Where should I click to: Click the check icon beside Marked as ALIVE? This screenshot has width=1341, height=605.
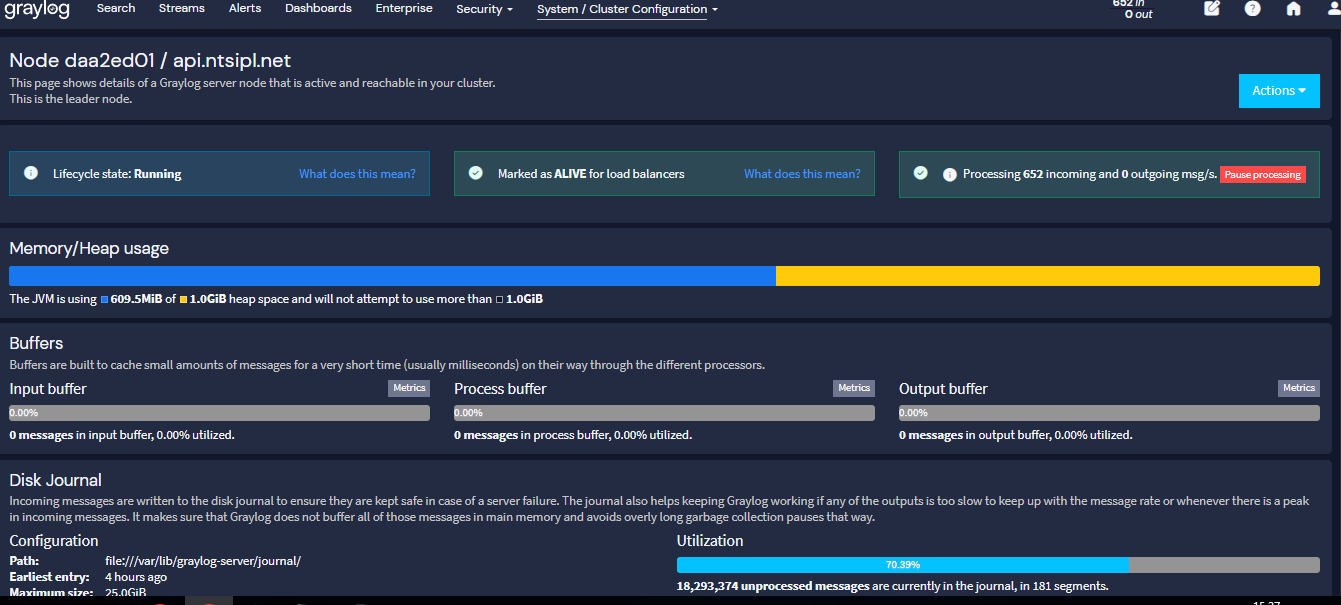point(476,173)
